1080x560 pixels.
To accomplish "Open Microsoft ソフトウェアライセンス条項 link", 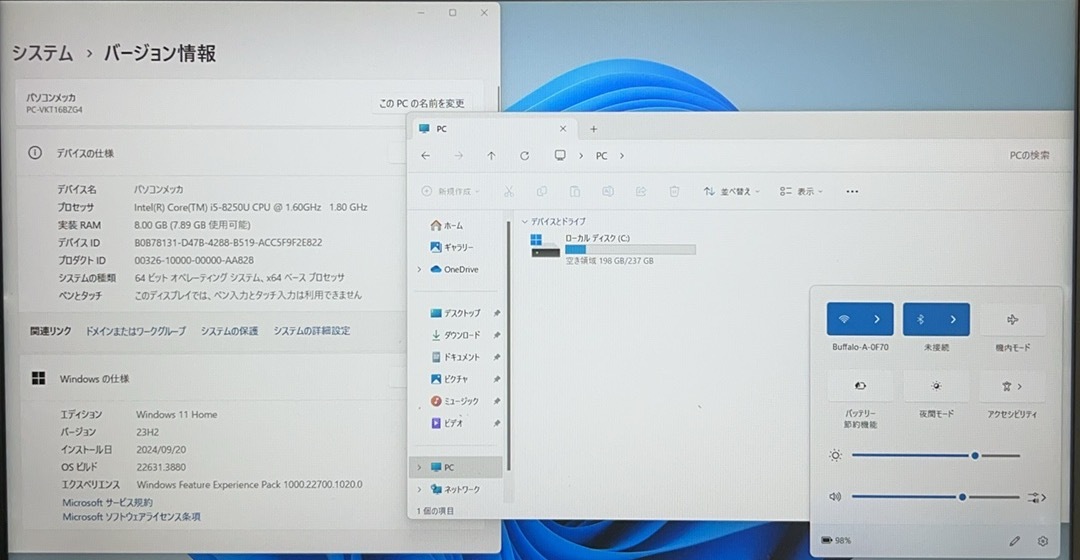I will (x=132, y=517).
